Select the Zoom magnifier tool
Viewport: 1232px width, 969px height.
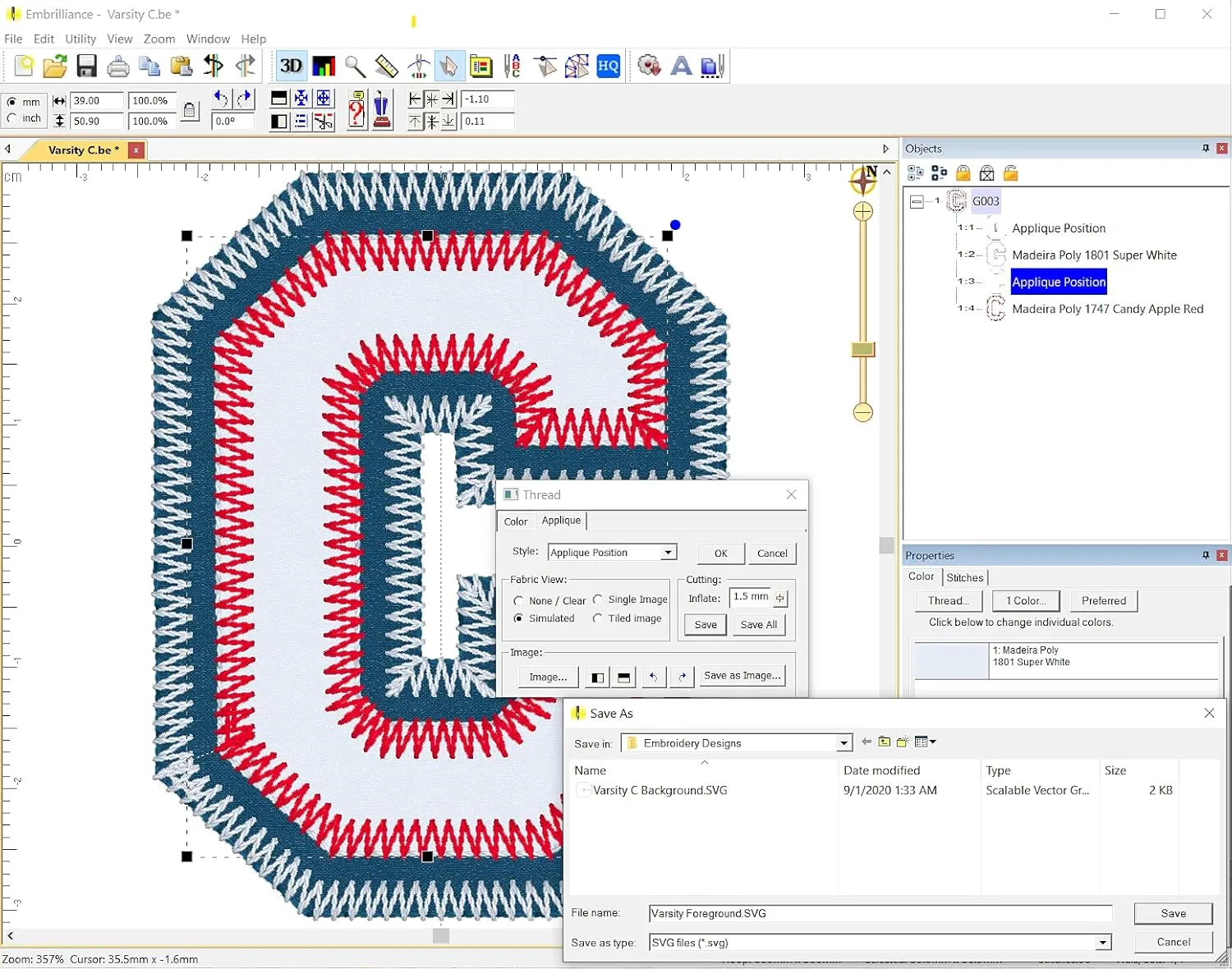point(355,67)
